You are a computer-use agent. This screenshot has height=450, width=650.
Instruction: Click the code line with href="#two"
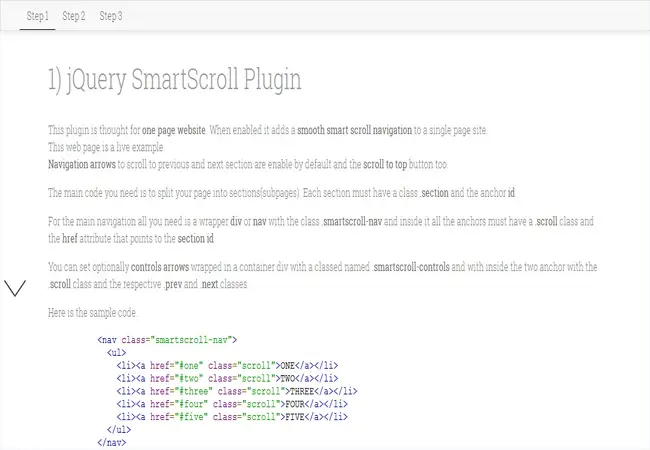click(227, 378)
